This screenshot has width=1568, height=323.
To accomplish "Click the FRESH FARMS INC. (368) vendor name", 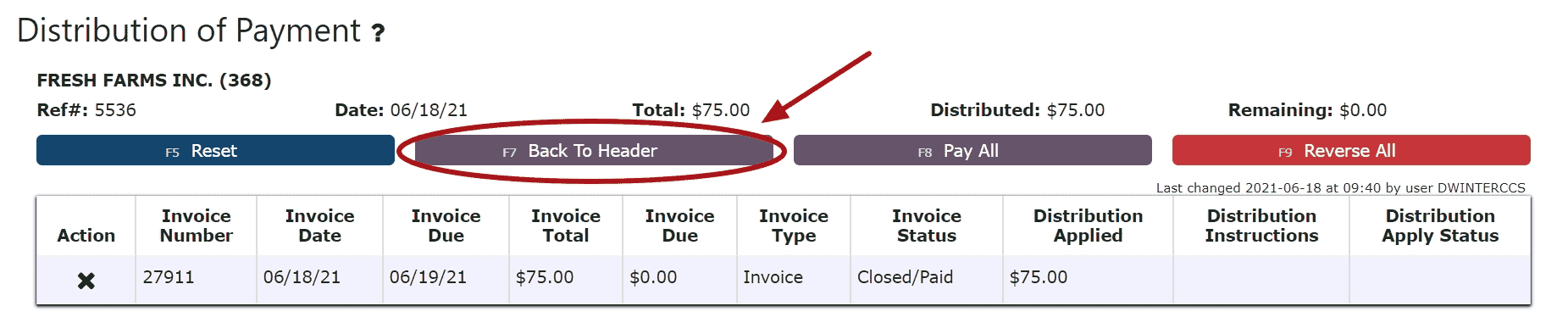I will (x=154, y=81).
